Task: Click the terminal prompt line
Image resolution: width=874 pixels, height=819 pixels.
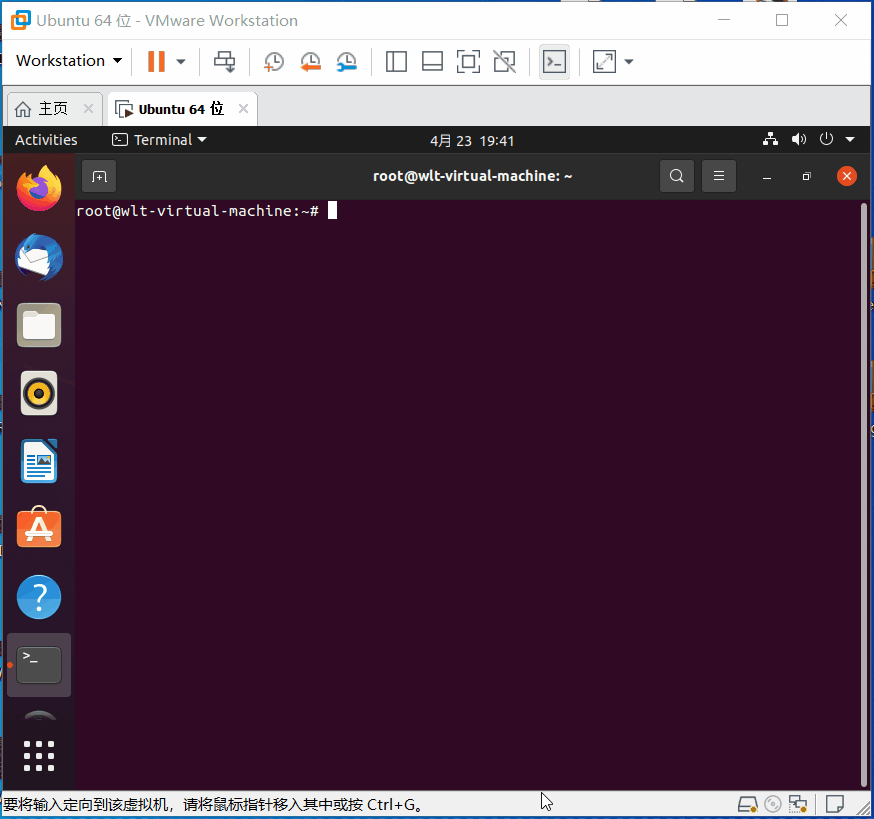Action: pyautogui.click(x=206, y=211)
